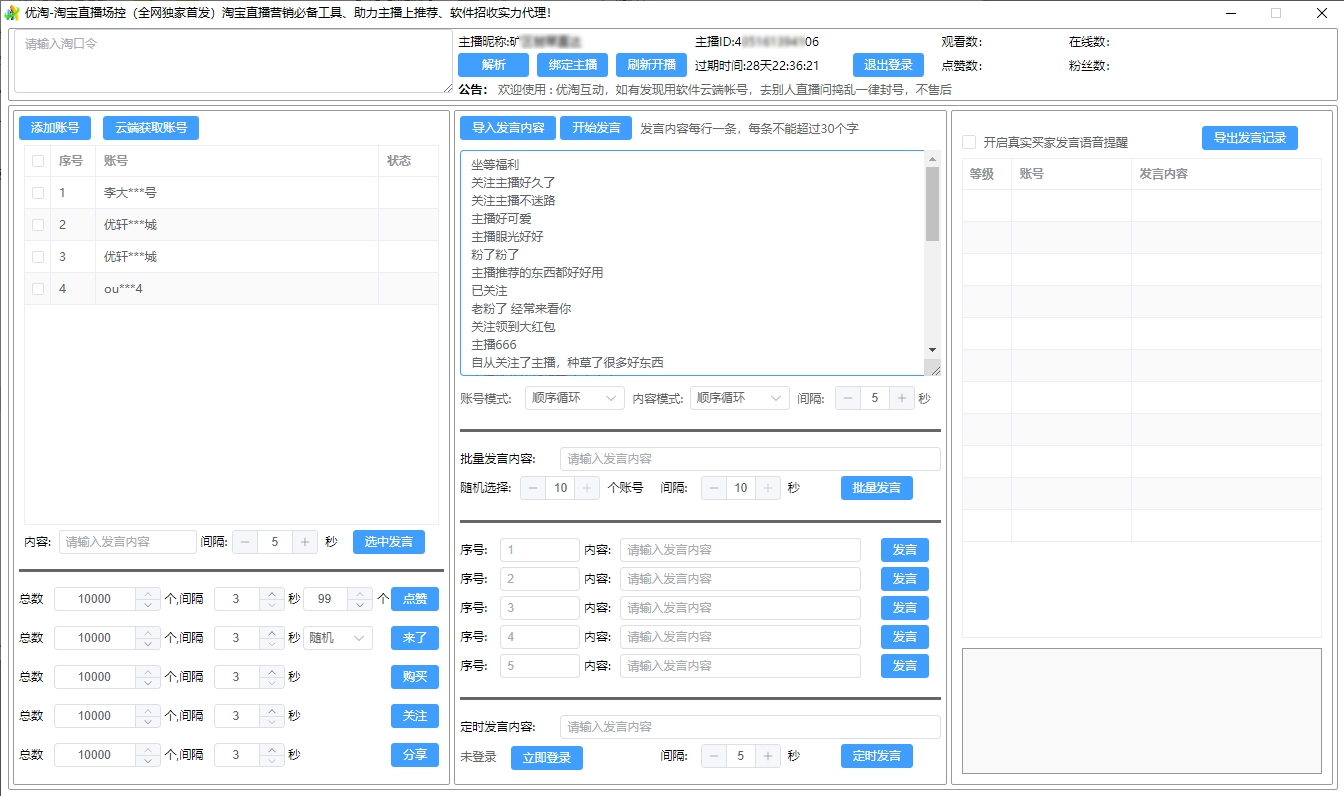Click the plus stepper beside 账号模式 interval
This screenshot has width=1344, height=796.
(x=902, y=398)
